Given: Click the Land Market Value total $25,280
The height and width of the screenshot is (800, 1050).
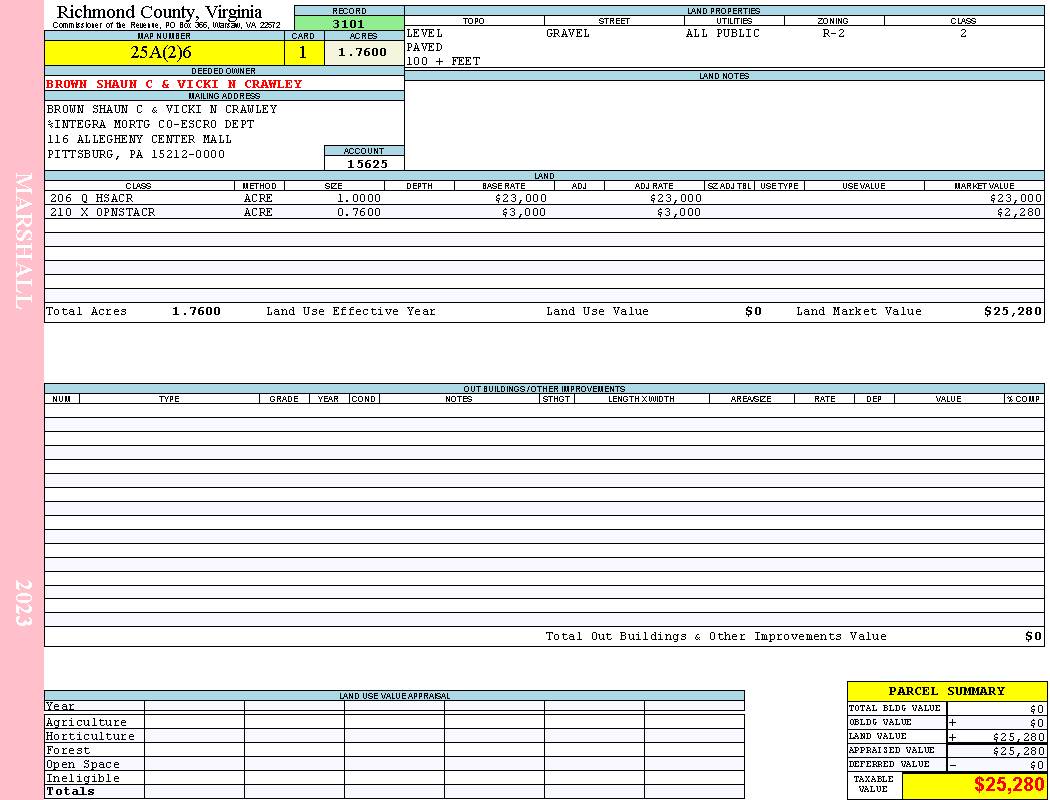Looking at the screenshot, I should (1013, 311).
